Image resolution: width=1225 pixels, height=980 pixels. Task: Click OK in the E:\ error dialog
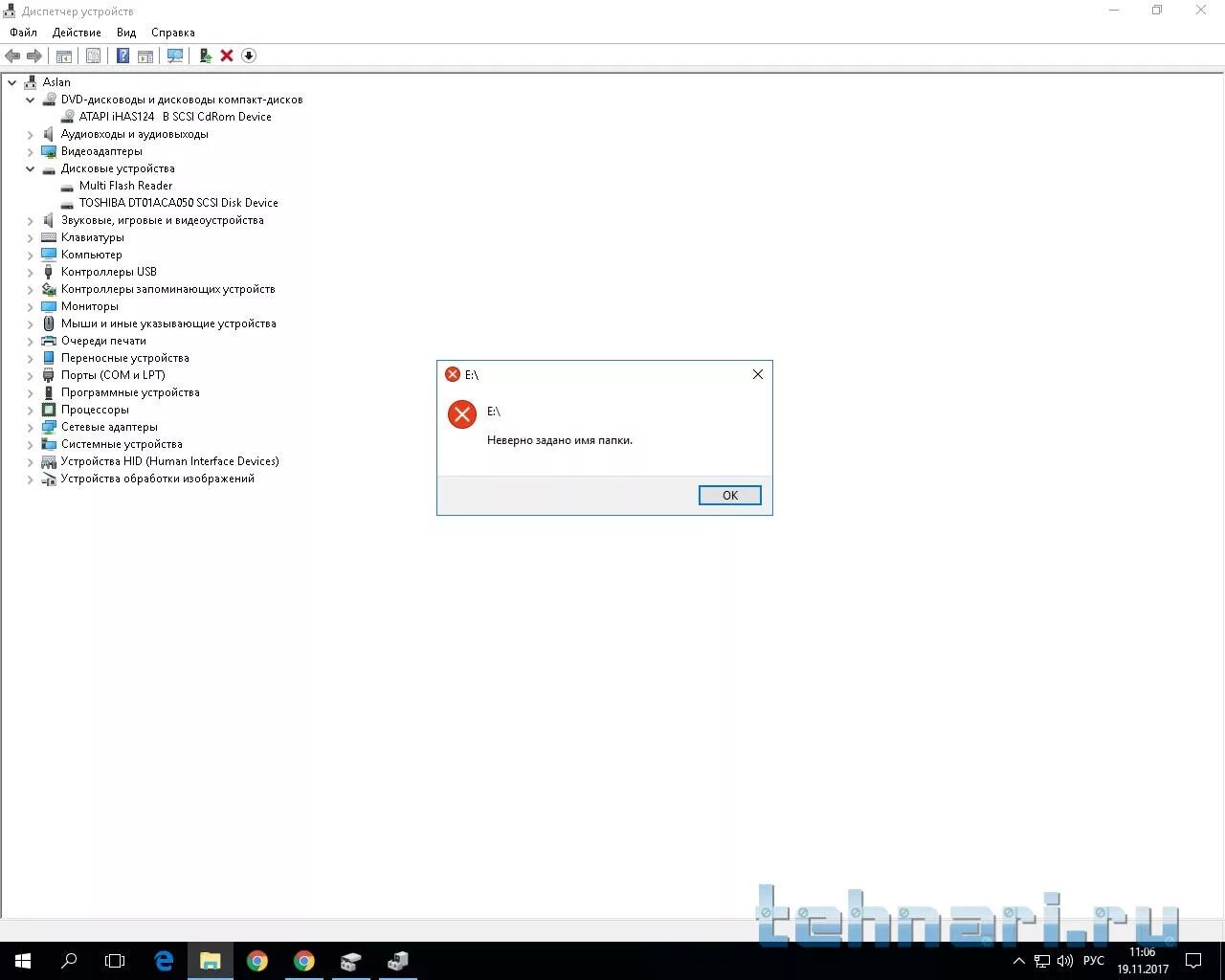pyautogui.click(x=730, y=495)
